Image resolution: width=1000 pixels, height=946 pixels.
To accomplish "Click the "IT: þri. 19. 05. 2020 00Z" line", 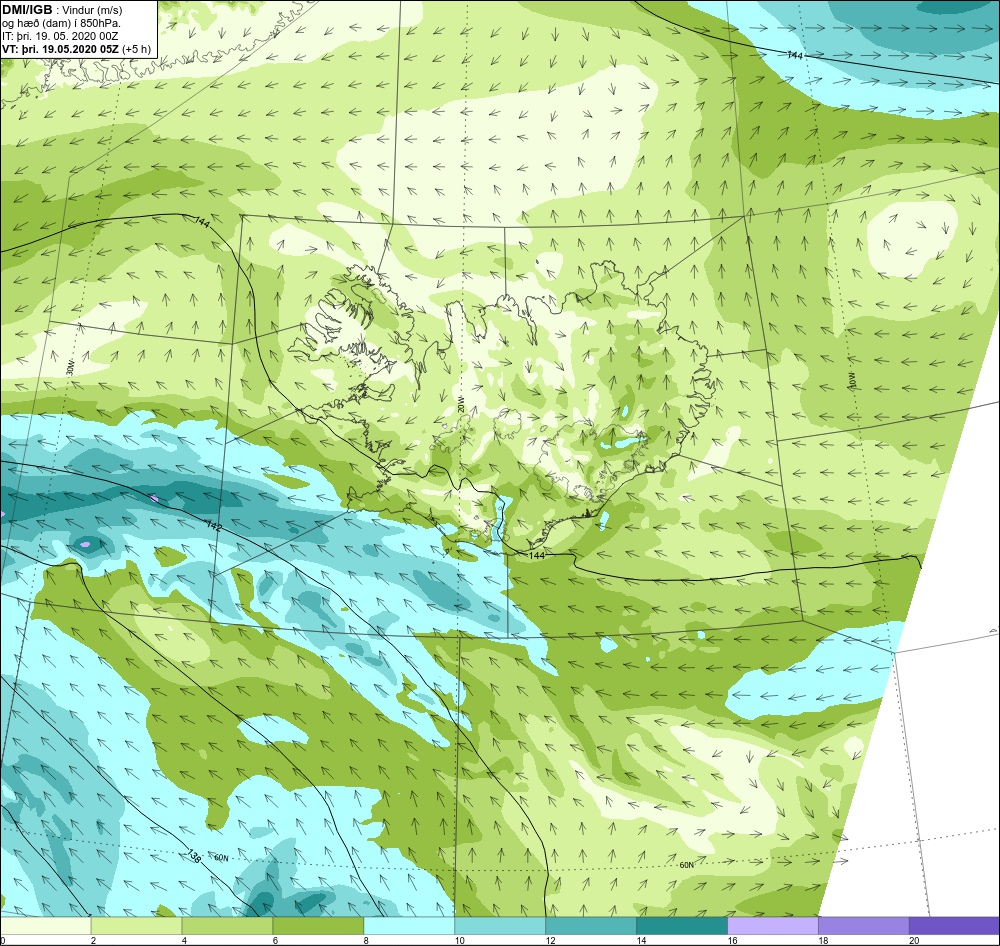I will pos(61,36).
